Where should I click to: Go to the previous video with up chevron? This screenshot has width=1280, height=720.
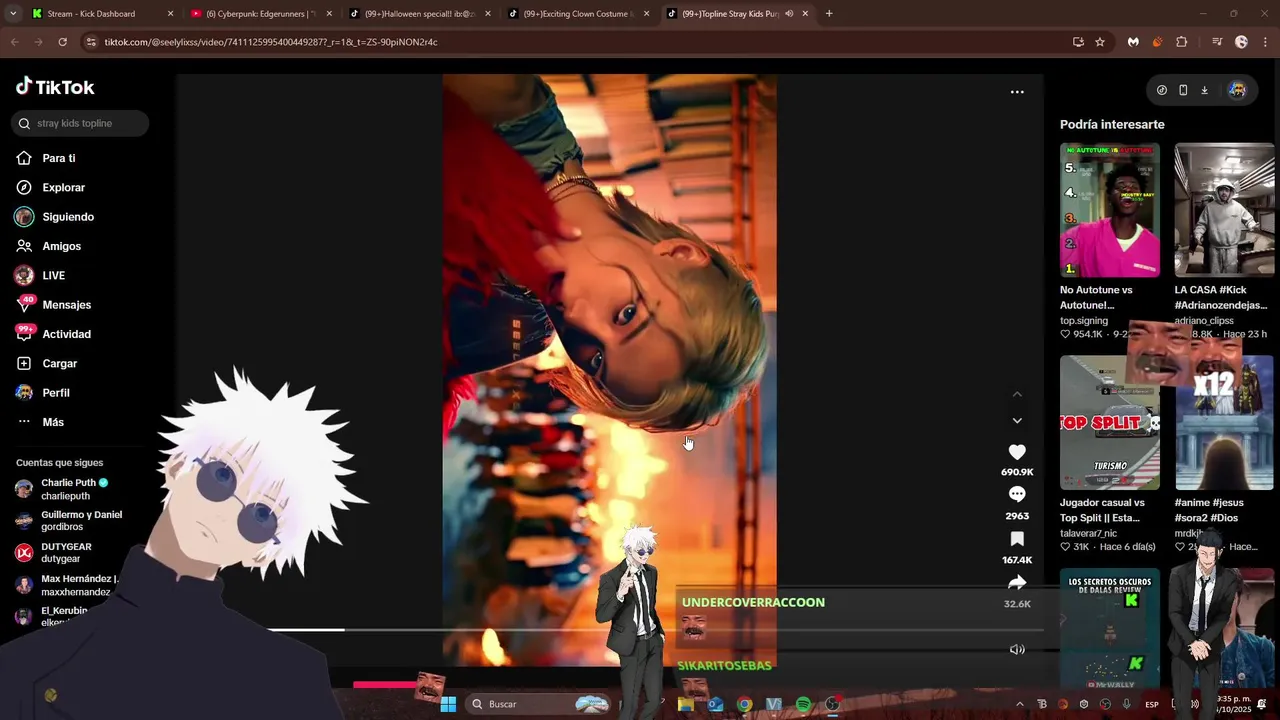[1017, 394]
